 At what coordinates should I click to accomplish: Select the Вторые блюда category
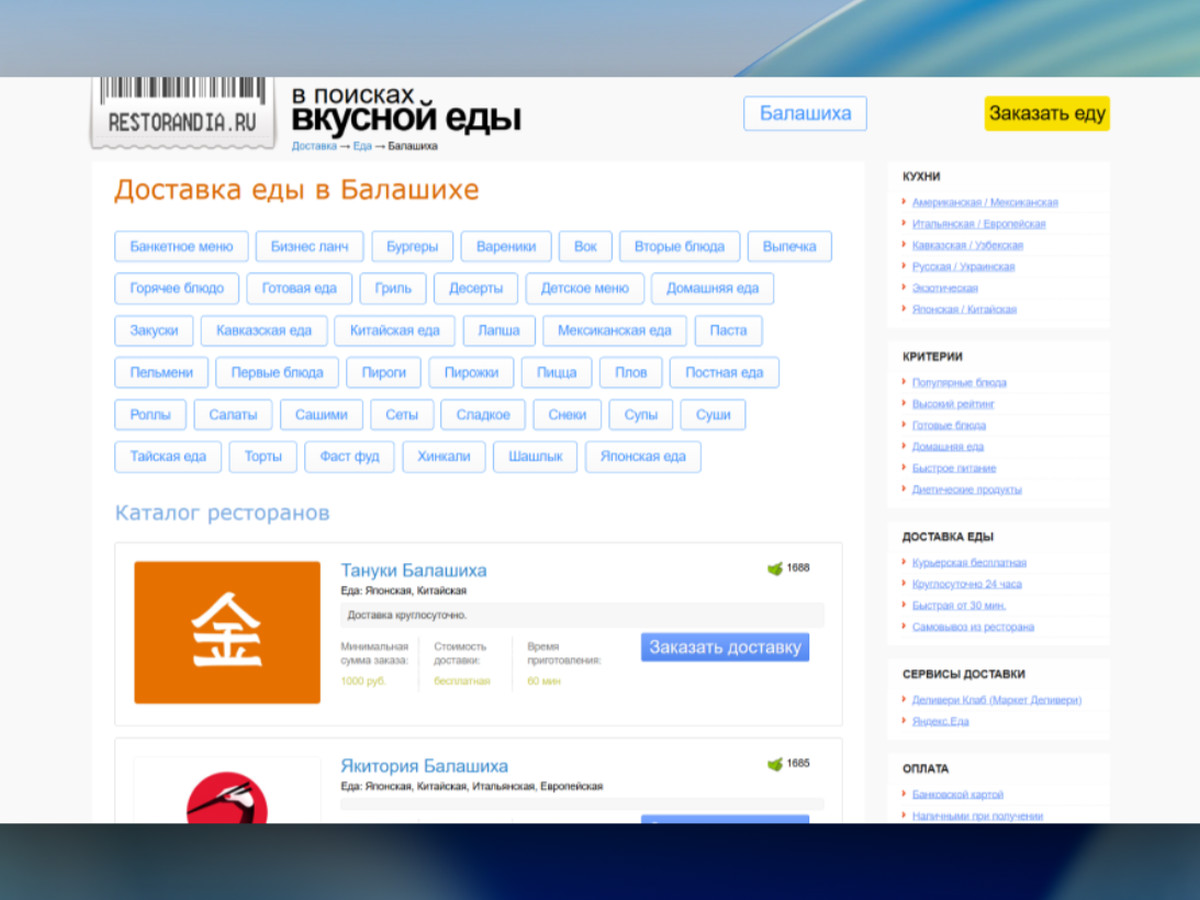click(679, 246)
